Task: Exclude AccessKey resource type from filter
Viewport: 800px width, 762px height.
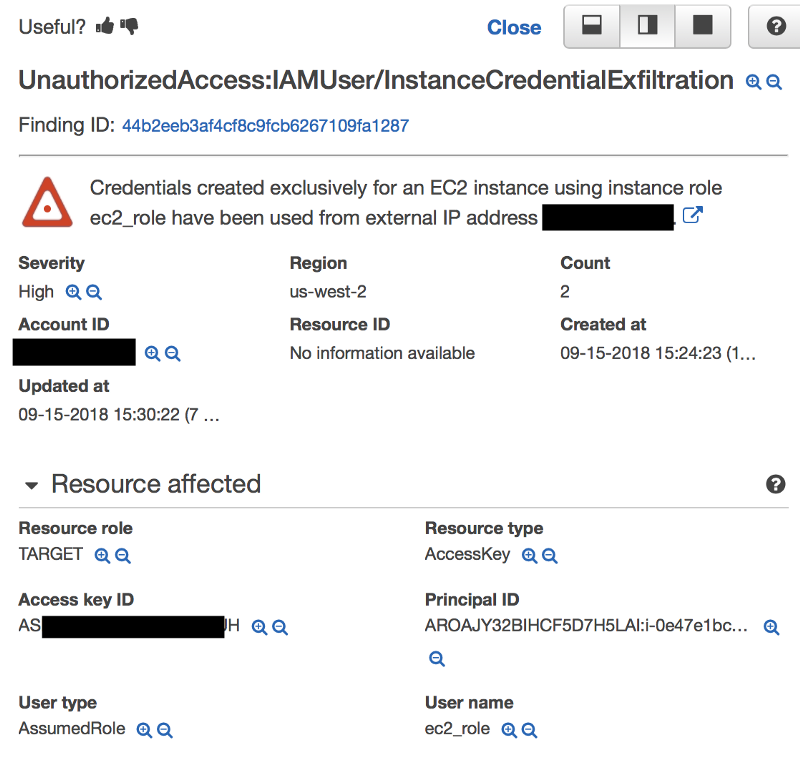Action: click(x=549, y=555)
